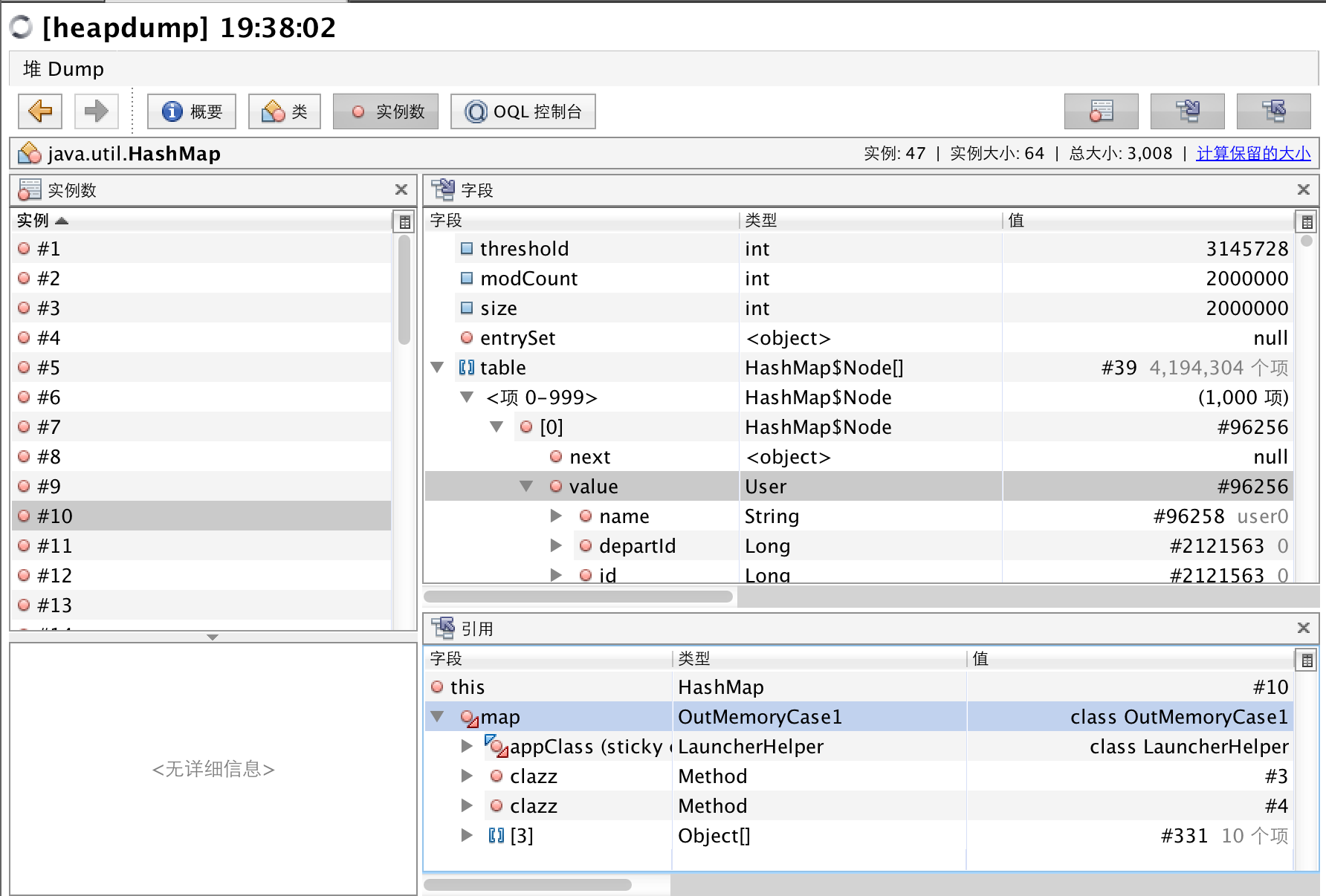Select instance #4

click(x=201, y=337)
